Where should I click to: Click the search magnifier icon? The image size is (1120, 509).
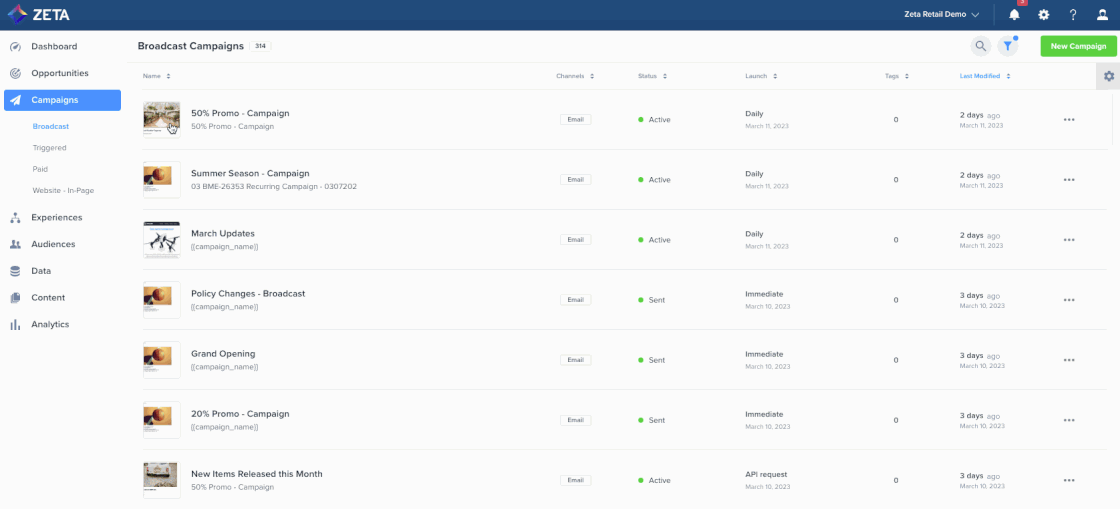click(x=980, y=46)
